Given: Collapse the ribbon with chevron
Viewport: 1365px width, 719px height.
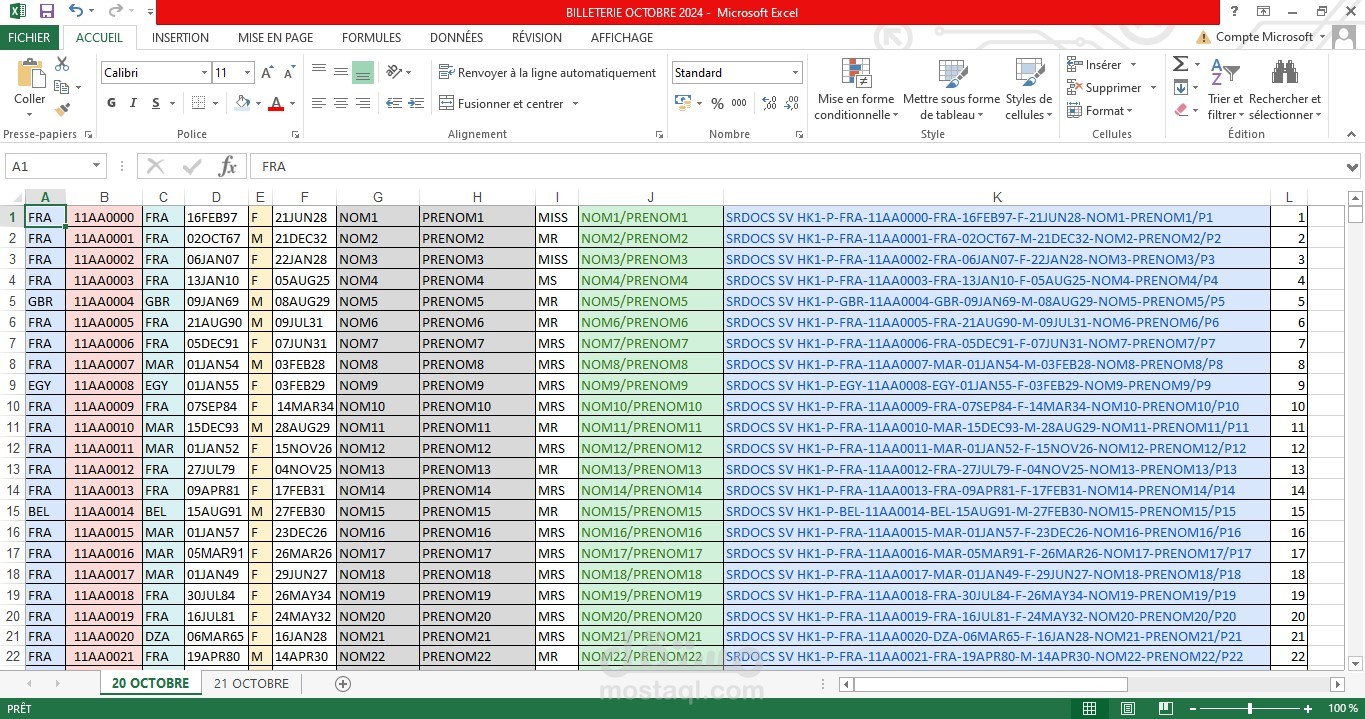Looking at the screenshot, I should click(x=1351, y=135).
